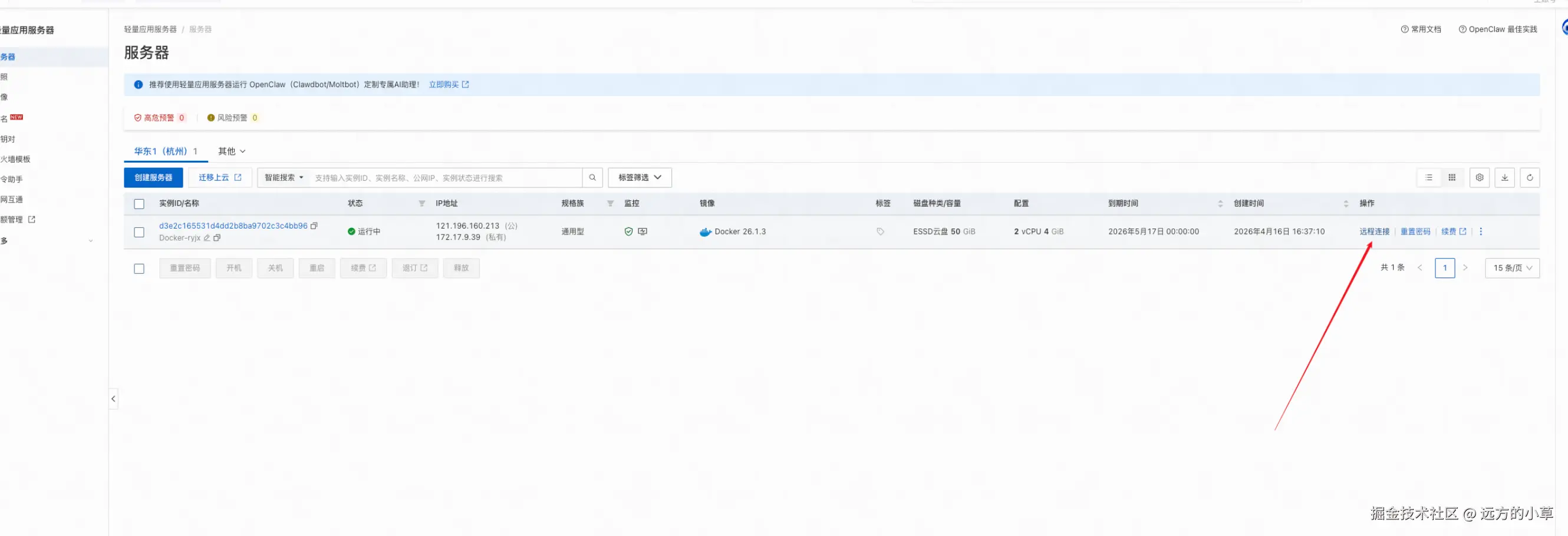Click the batch 续费 button below table
Viewport: 1568px width, 536px height.
pyautogui.click(x=363, y=269)
